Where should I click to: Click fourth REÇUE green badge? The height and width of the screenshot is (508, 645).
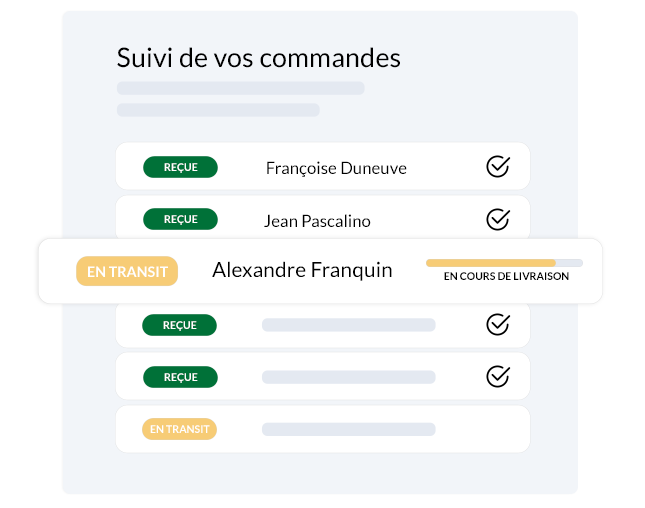click(x=180, y=377)
